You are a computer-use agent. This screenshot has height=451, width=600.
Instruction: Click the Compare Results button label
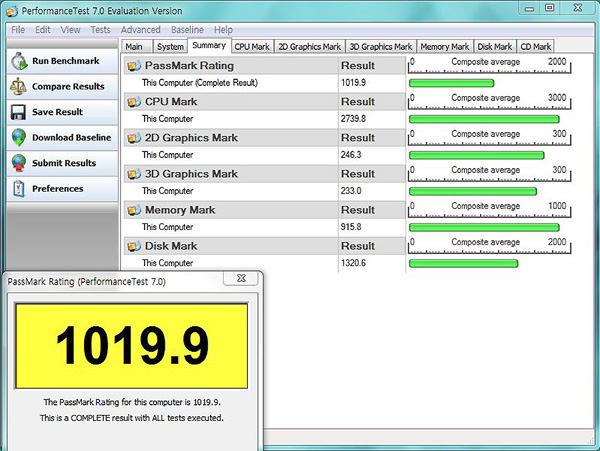pyautogui.click(x=68, y=86)
